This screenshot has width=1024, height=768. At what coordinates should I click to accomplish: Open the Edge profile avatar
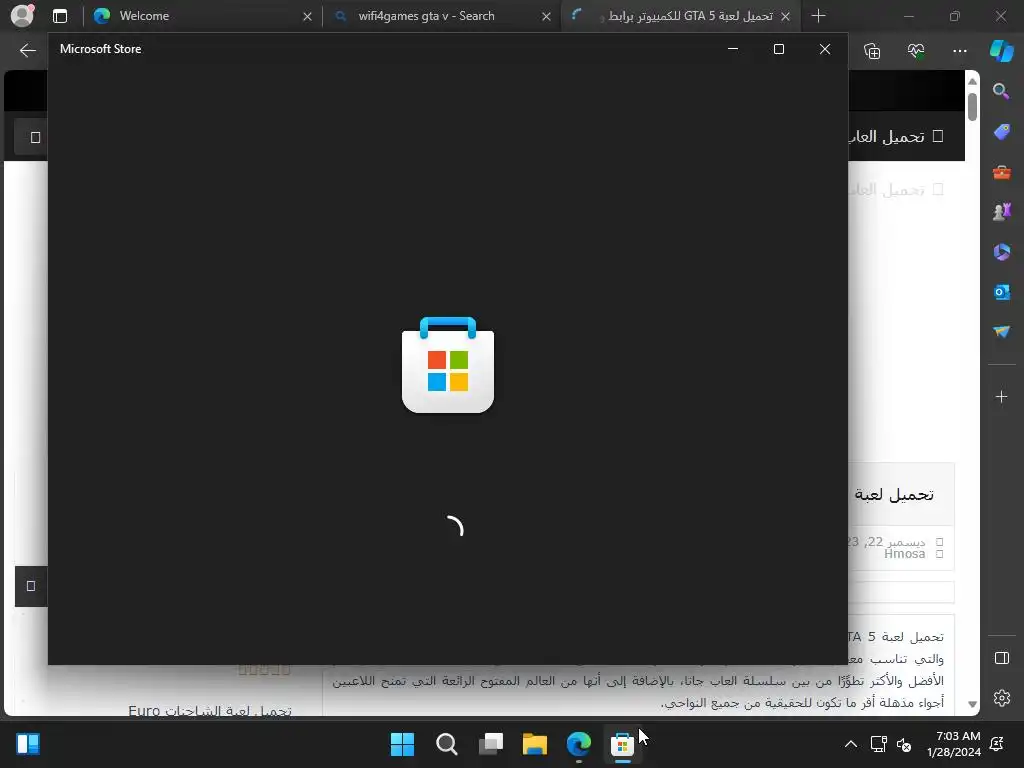pos(22,16)
